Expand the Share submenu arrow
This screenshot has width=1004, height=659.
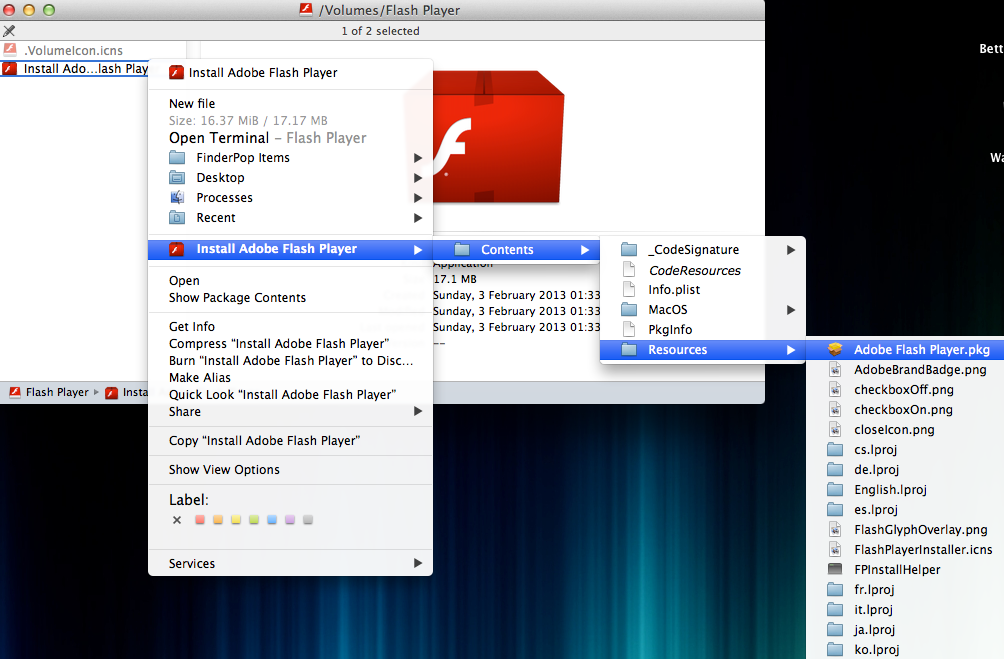(417, 411)
